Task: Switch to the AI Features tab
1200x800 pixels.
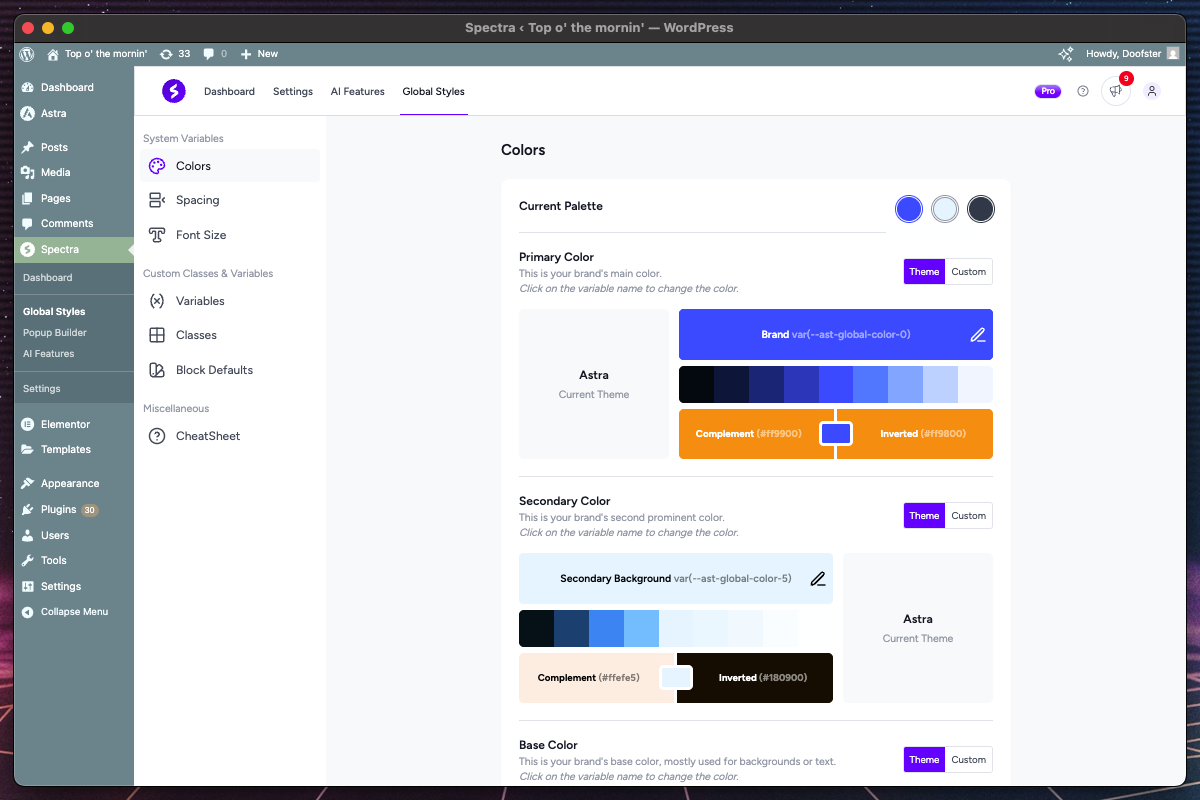Action: coord(357,92)
